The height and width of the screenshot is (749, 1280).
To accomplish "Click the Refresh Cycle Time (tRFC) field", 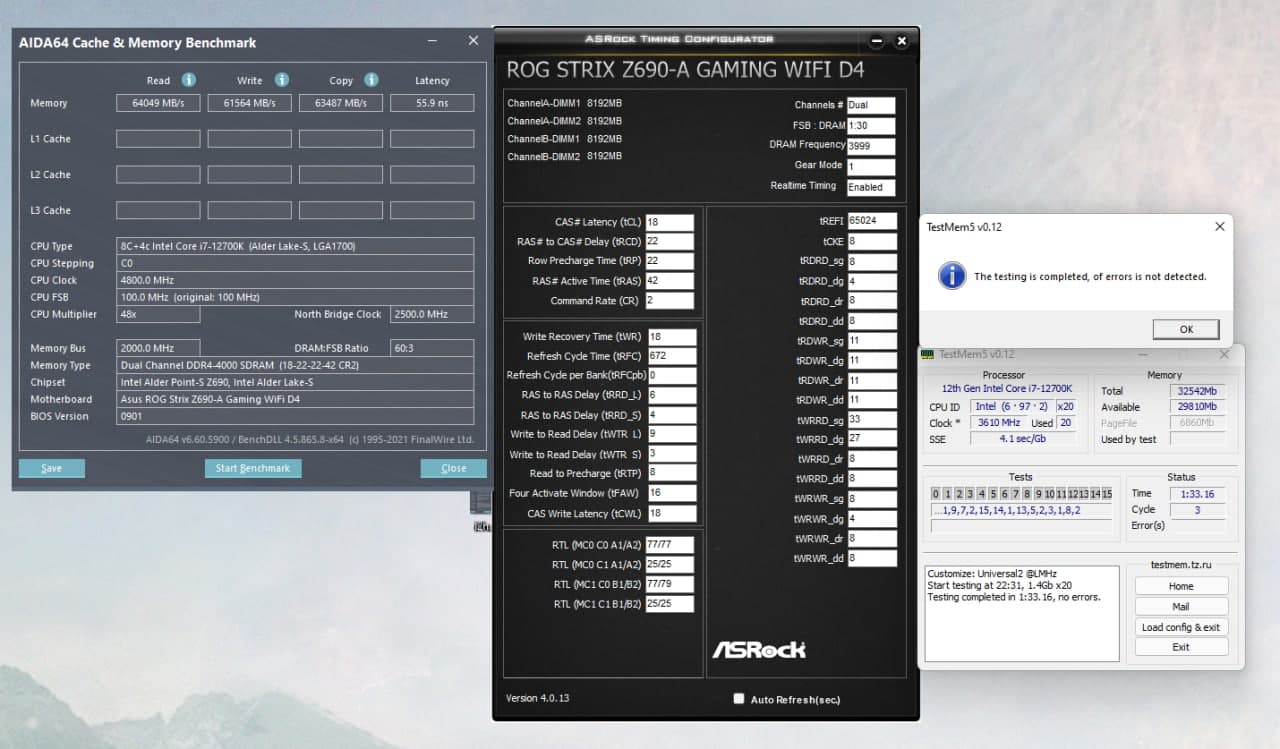I will point(672,356).
